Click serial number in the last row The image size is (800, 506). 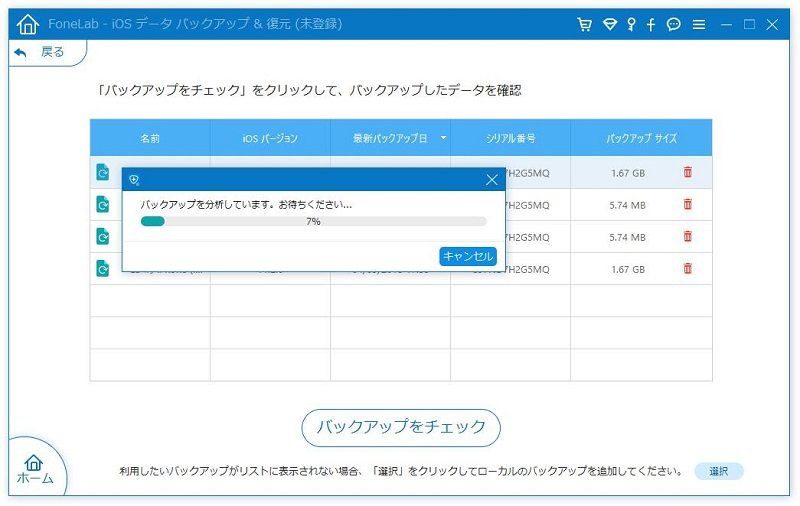pos(528,269)
